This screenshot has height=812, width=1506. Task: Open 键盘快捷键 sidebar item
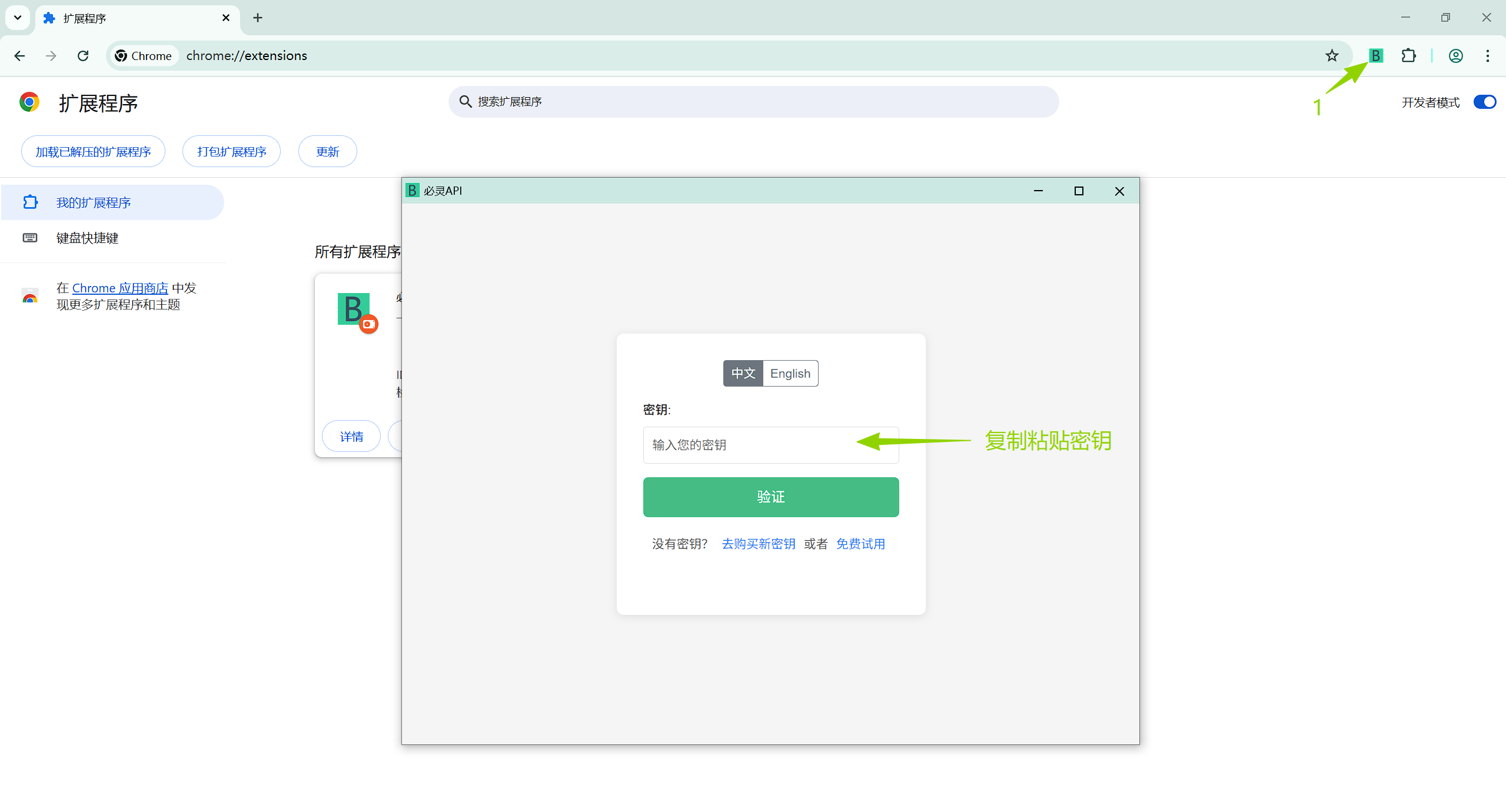(x=87, y=238)
